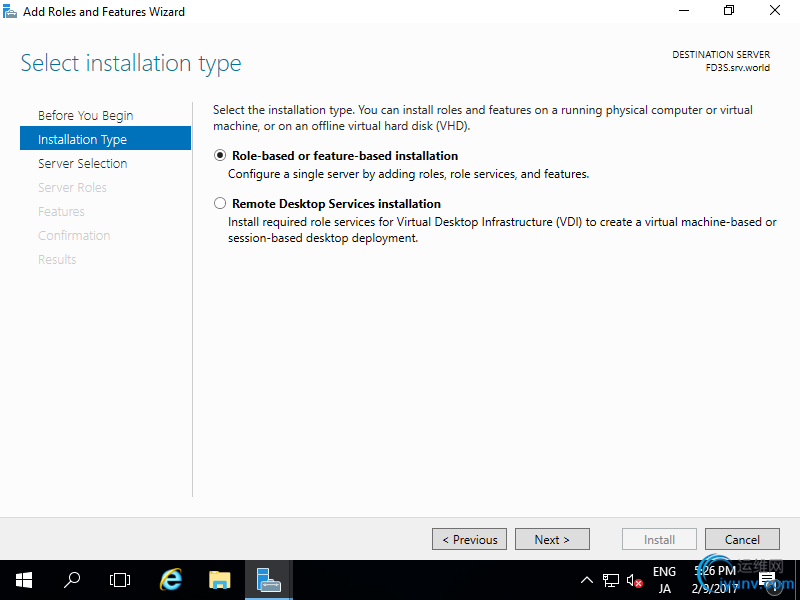Image resolution: width=800 pixels, height=600 pixels.
Task: Open Task View in the taskbar
Action: point(120,580)
